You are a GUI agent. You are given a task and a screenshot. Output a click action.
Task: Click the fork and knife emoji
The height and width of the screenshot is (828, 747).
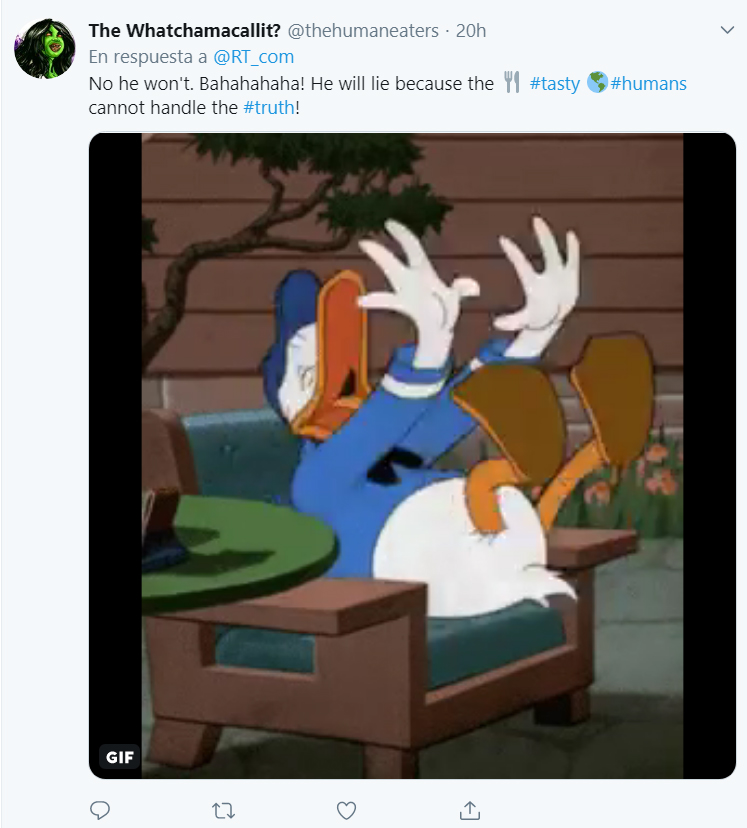click(x=512, y=82)
